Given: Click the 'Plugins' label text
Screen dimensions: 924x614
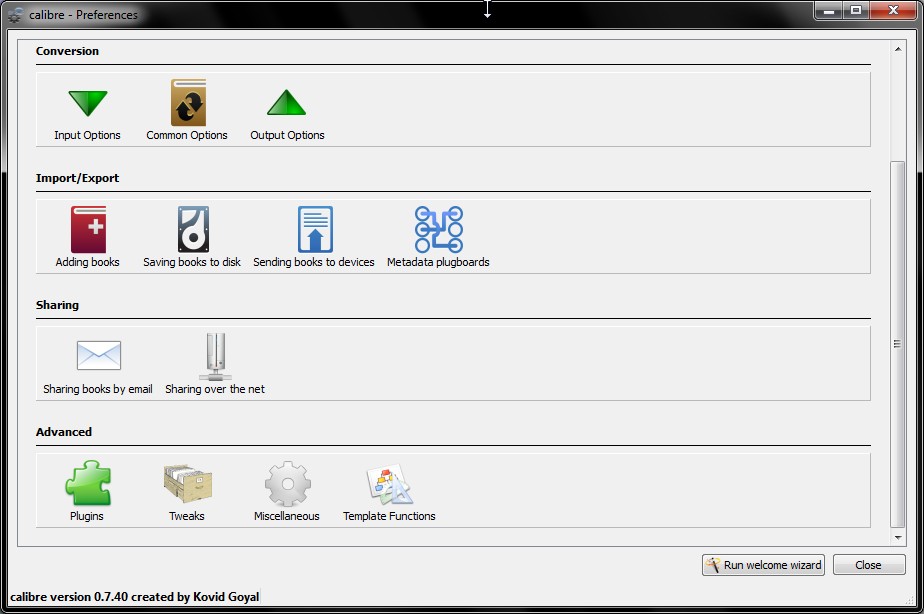Looking at the screenshot, I should pos(87,516).
